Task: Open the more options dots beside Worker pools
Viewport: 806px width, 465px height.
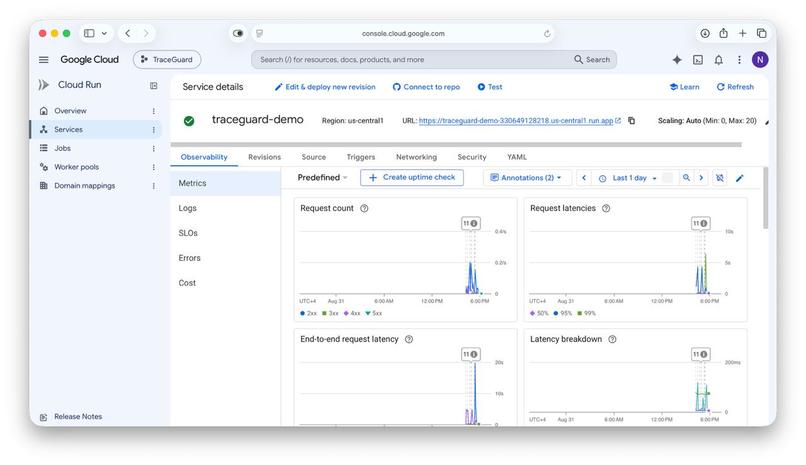Action: pos(153,167)
